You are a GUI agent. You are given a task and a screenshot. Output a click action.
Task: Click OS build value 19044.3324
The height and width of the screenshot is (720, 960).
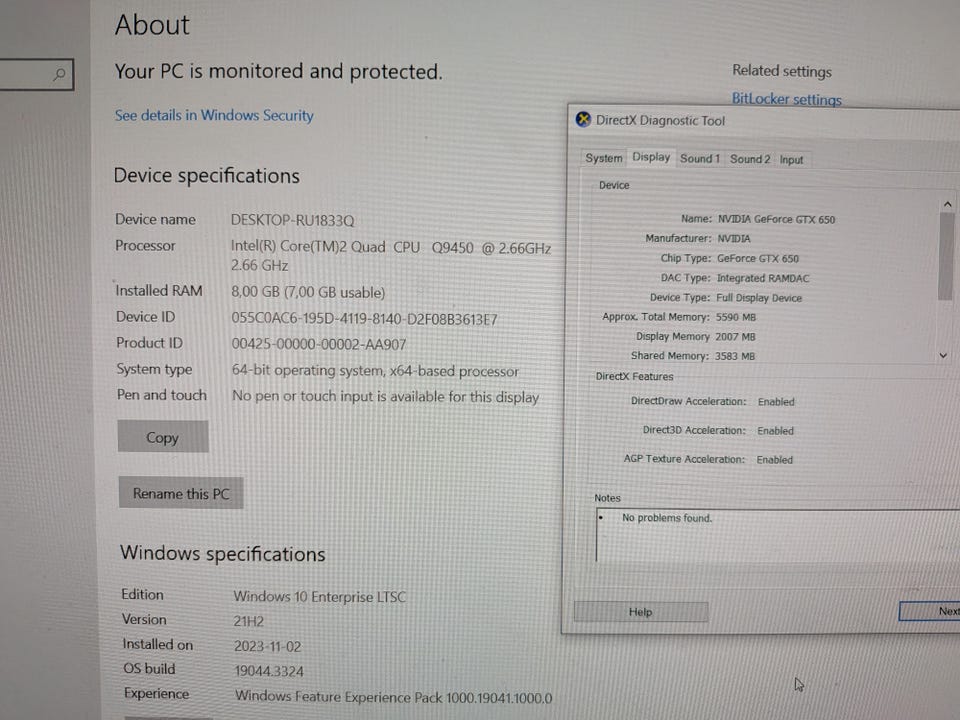269,672
